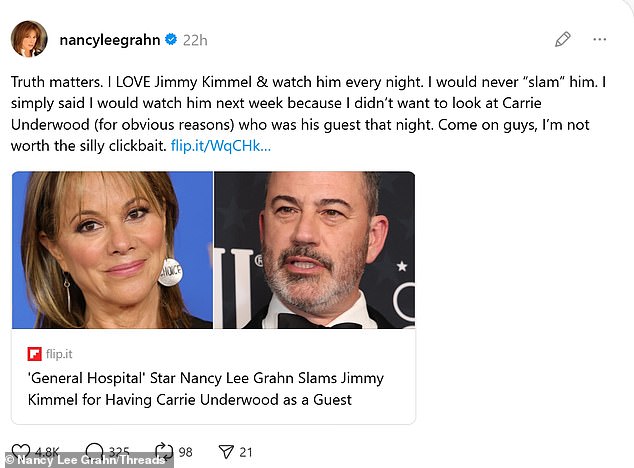Open replies via the comment bubble icon

(x=95, y=452)
